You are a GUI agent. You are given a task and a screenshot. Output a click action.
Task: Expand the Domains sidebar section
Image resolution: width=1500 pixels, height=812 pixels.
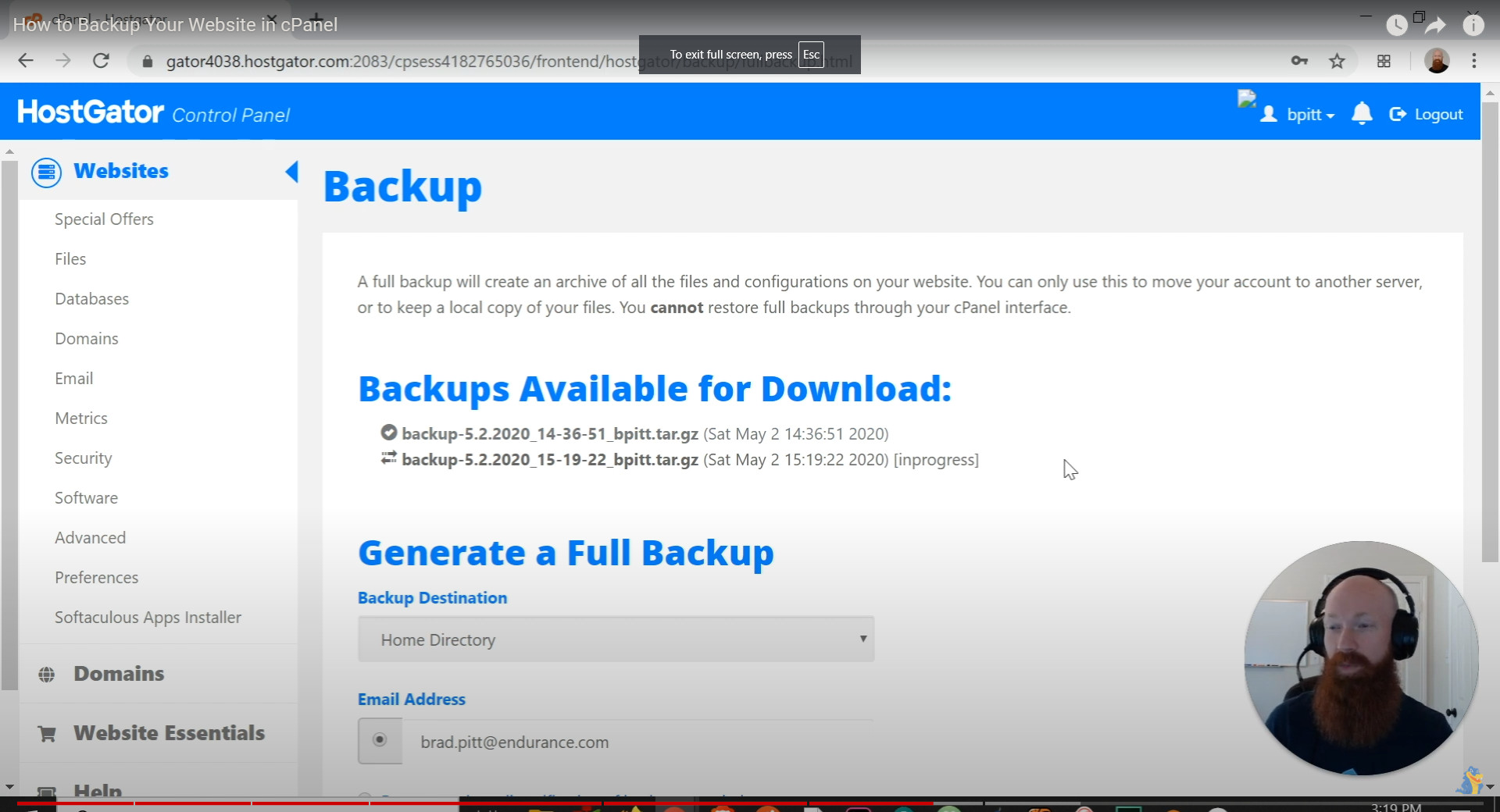pyautogui.click(x=119, y=674)
